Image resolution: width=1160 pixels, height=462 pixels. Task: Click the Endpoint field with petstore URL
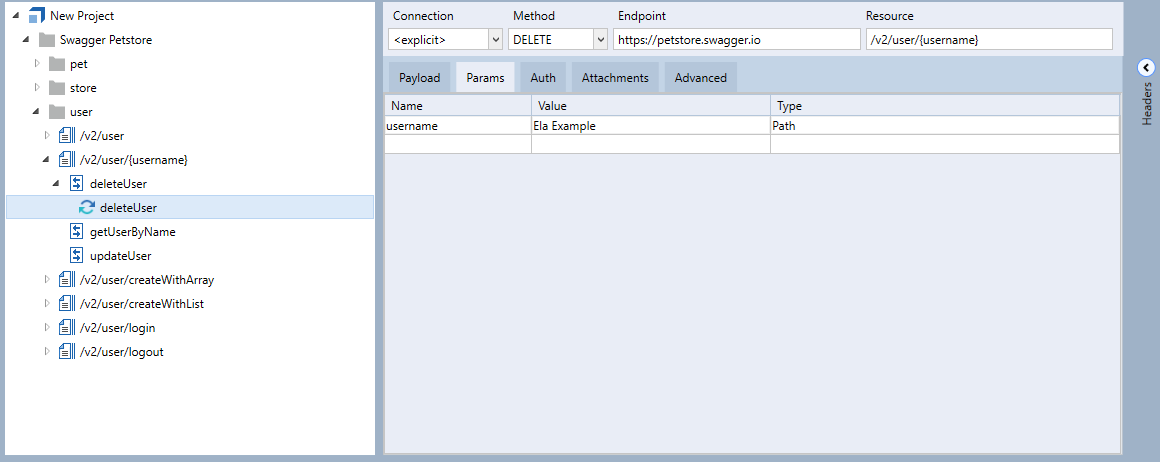tap(737, 39)
